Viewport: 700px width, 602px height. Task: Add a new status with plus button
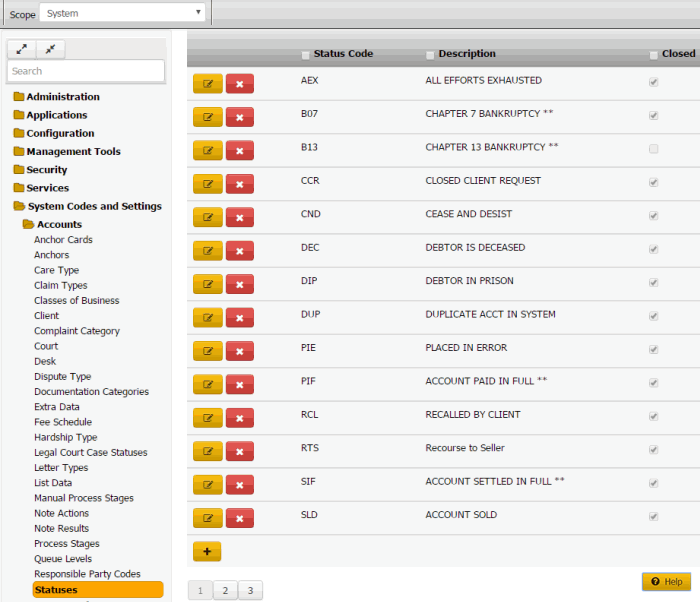click(x=206, y=551)
